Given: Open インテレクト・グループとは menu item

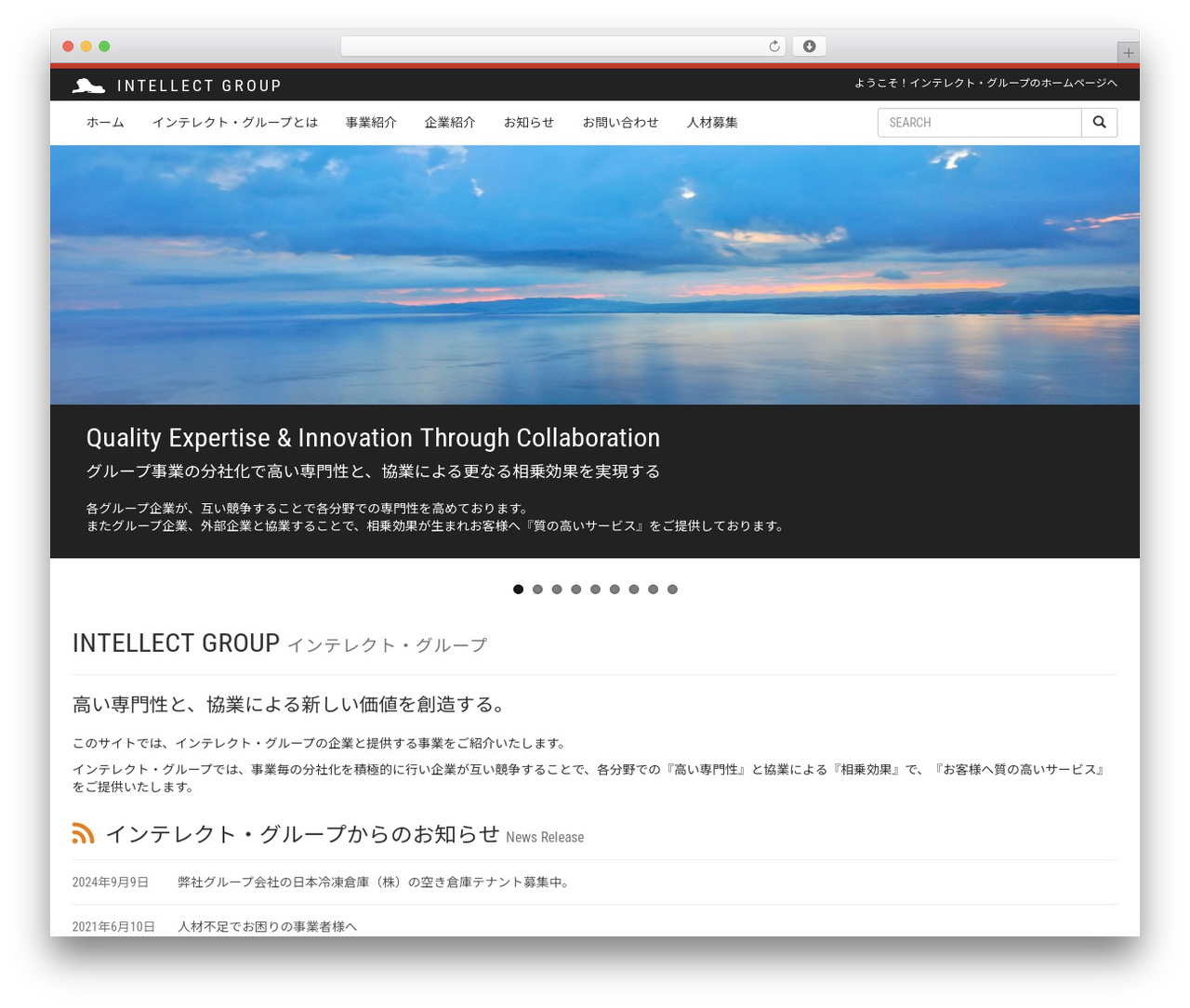Looking at the screenshot, I should [x=235, y=123].
